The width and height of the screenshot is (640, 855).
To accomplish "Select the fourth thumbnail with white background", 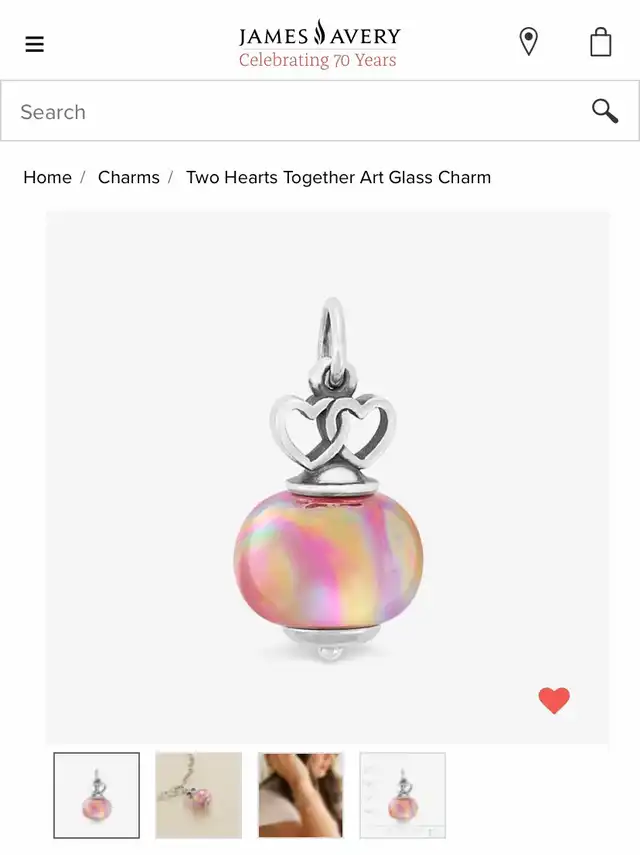I will (x=402, y=795).
